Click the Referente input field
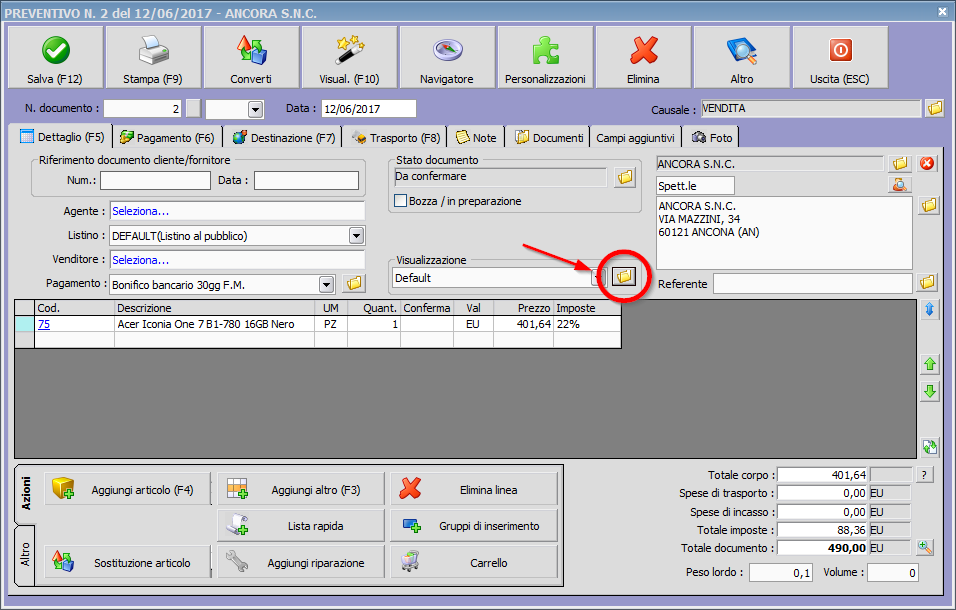 812,284
